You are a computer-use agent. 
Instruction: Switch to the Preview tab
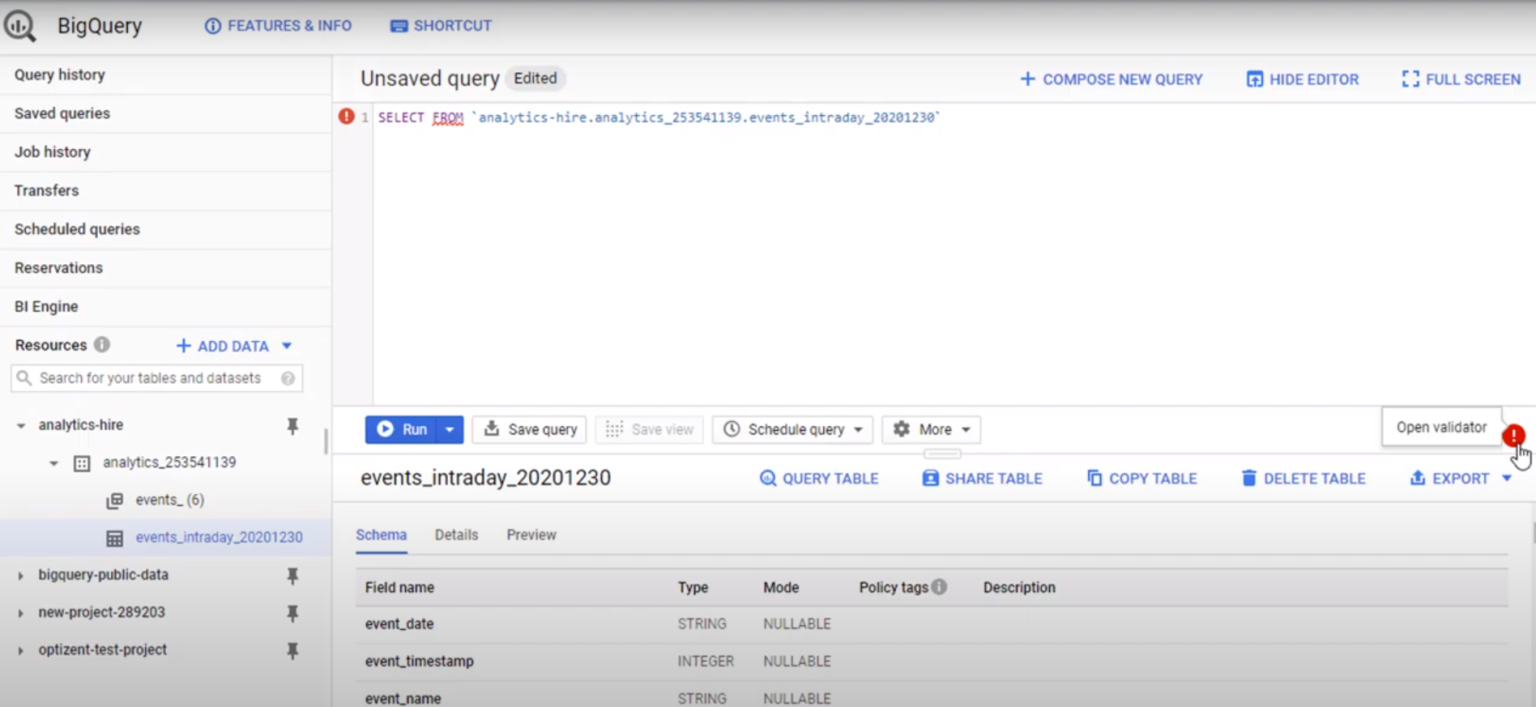[x=531, y=535]
